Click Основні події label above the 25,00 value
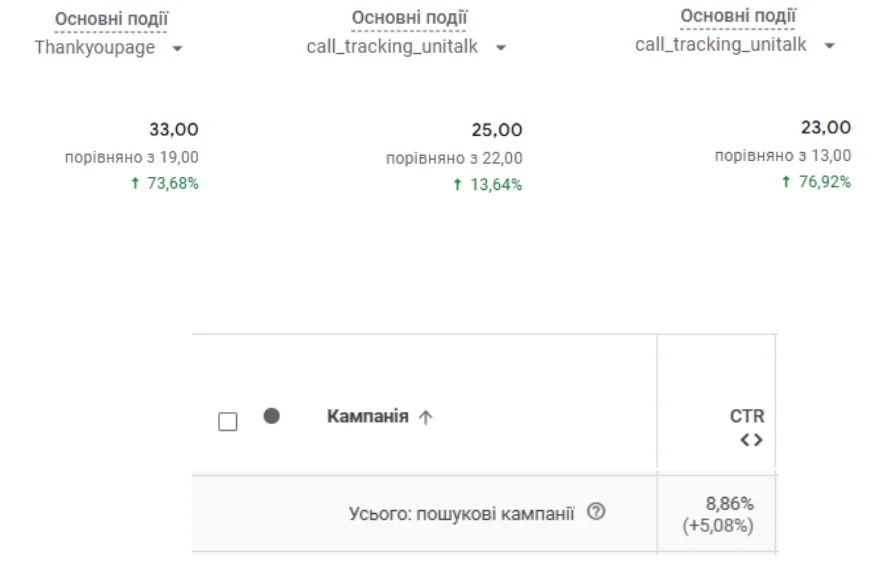This screenshot has width=886, height=588. tap(409, 18)
